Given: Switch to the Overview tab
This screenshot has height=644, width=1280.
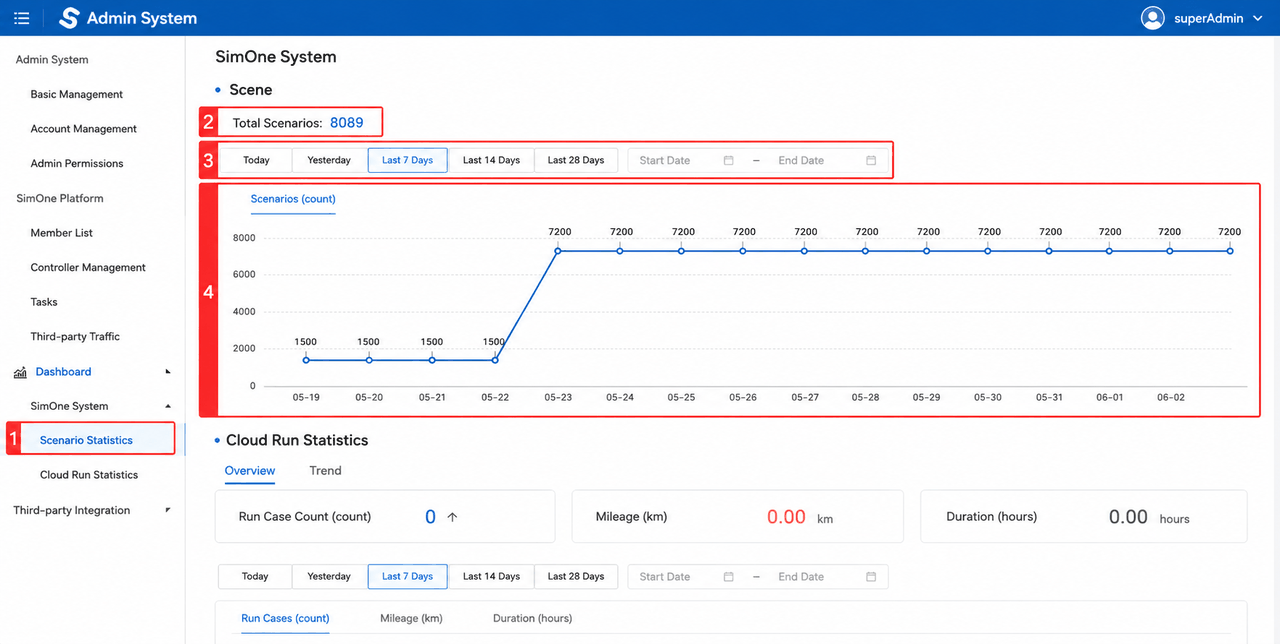Looking at the screenshot, I should coord(250,471).
